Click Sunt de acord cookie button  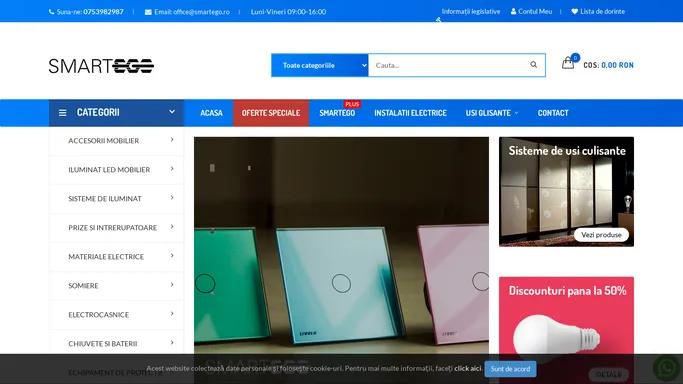pos(510,369)
